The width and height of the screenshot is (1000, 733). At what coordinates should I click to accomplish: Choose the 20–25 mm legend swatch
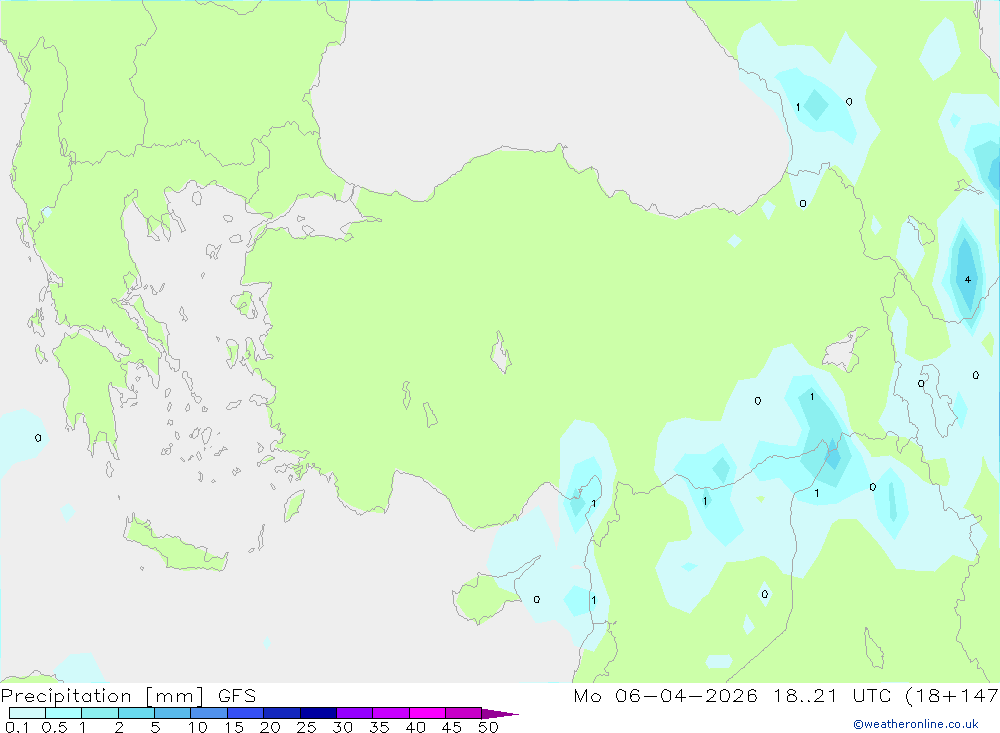[x=282, y=713]
